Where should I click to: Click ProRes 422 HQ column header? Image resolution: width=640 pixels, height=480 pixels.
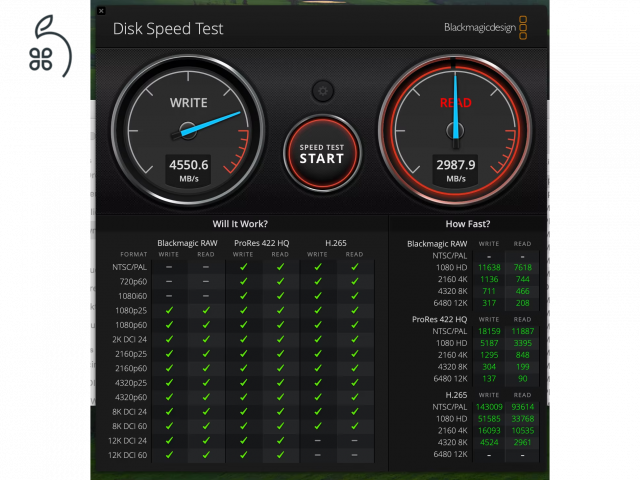262,243
